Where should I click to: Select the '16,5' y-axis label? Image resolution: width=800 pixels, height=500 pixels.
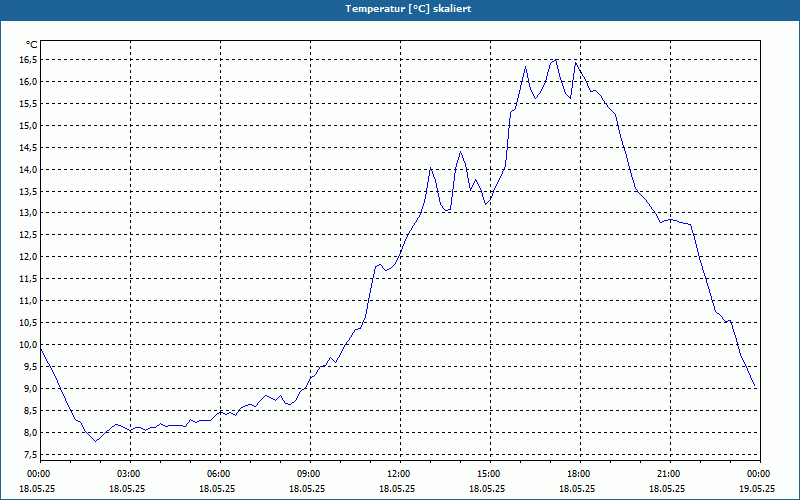pos(30,60)
